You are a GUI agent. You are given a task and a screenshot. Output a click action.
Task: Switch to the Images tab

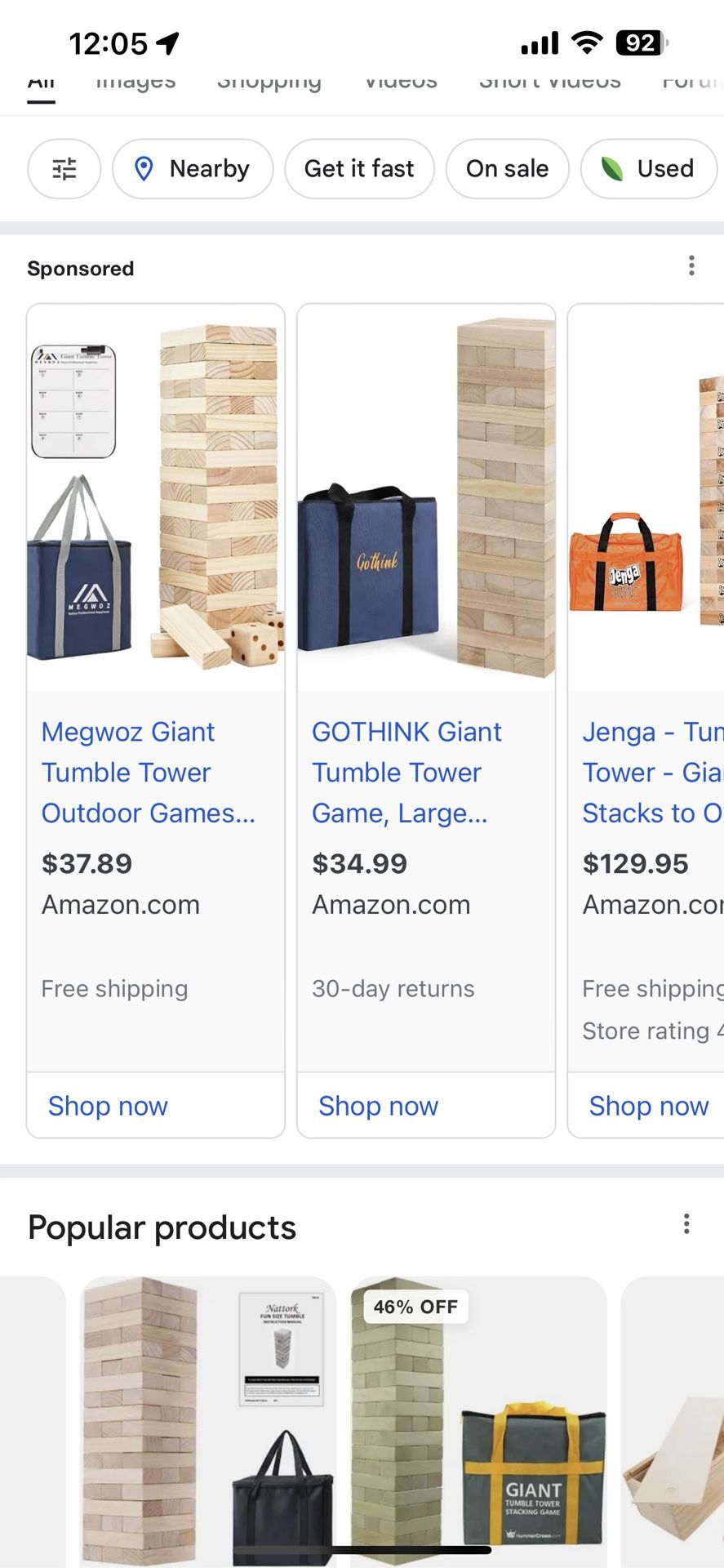[x=135, y=82]
